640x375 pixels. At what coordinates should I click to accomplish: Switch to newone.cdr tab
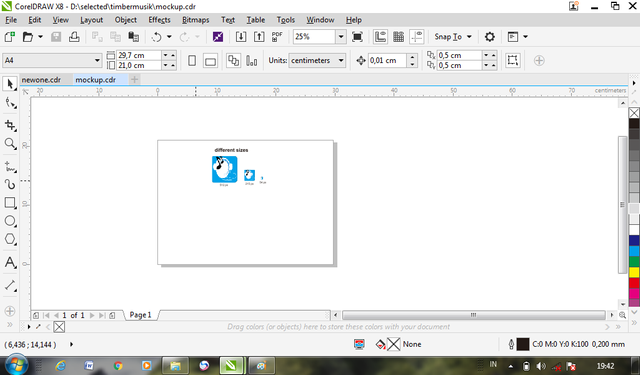tap(41, 80)
